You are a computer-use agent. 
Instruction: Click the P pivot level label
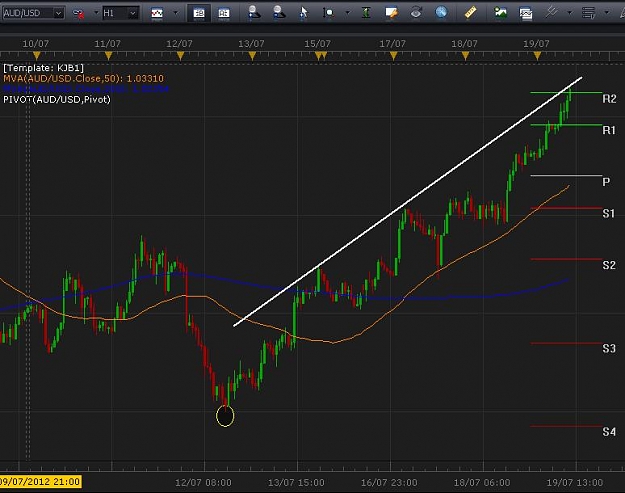pos(606,182)
